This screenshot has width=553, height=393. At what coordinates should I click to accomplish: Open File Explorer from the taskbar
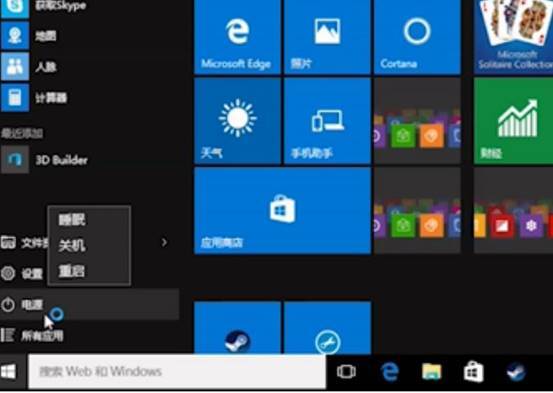click(x=431, y=372)
